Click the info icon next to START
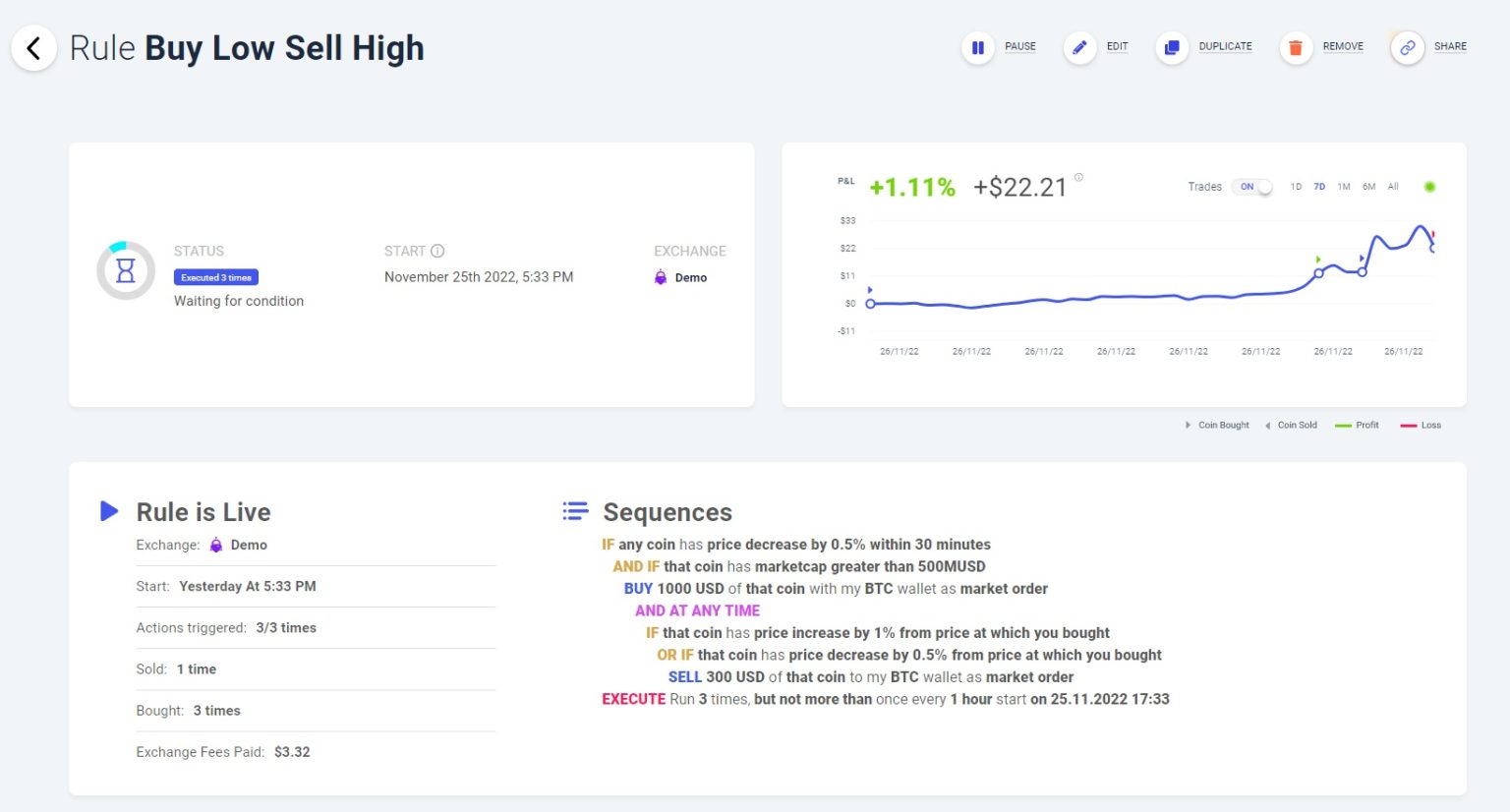 (x=436, y=251)
